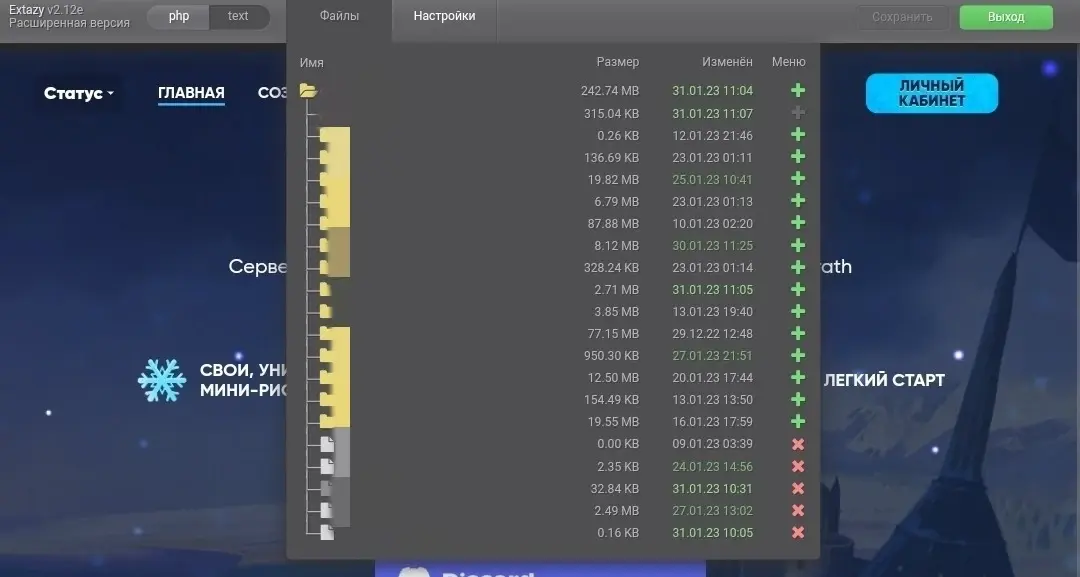The height and width of the screenshot is (577, 1080).
Task: Click the Изменён column header
Action: [x=727, y=62]
